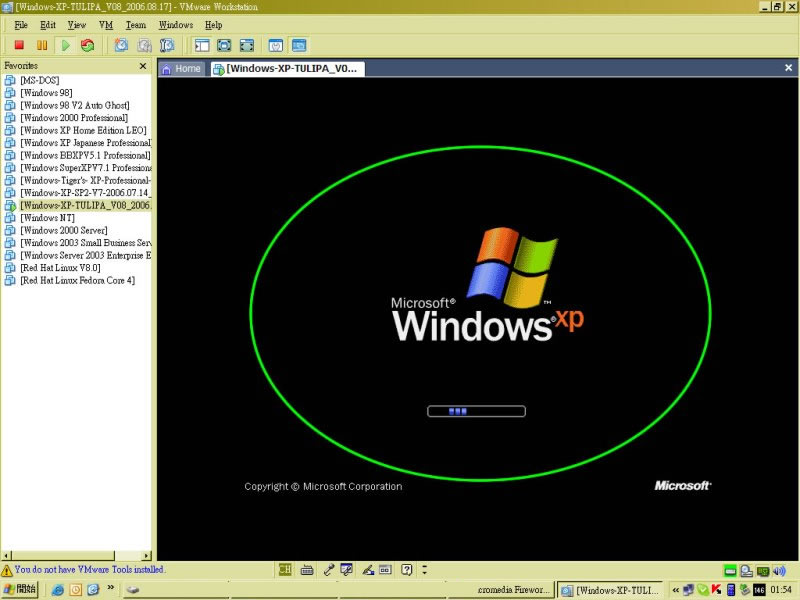Screen dimensions: 800x600
Task: Select [Red Hat Linux V8.0] favorite
Action: [x=53, y=267]
